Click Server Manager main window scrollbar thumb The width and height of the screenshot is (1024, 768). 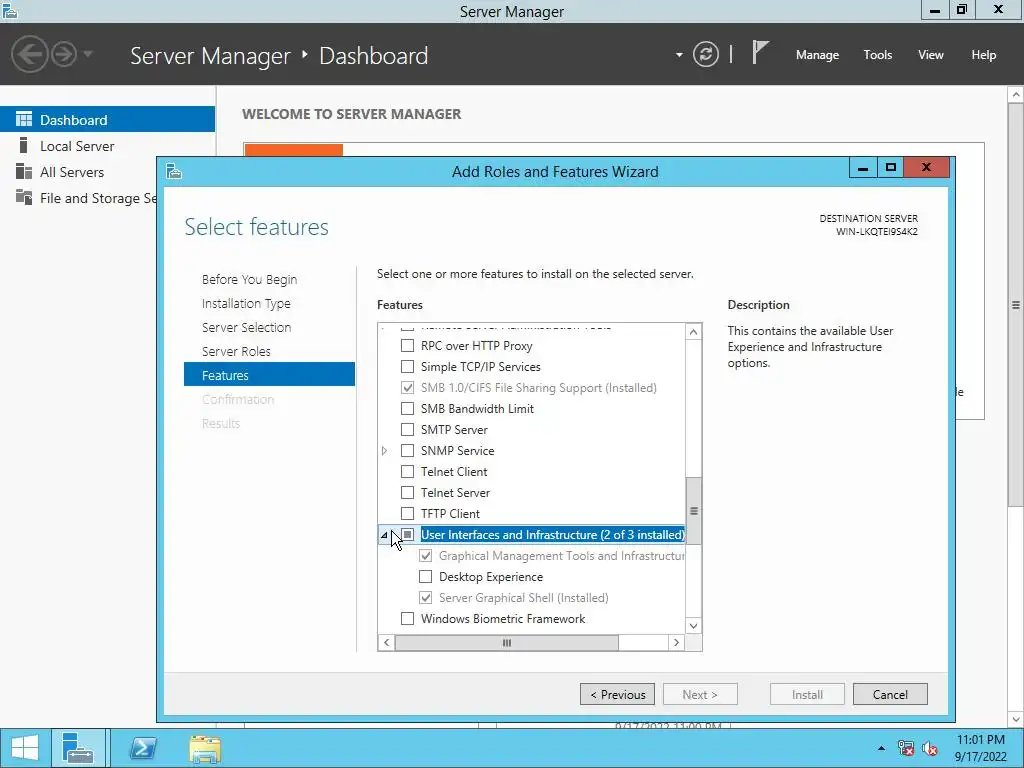(1016, 304)
